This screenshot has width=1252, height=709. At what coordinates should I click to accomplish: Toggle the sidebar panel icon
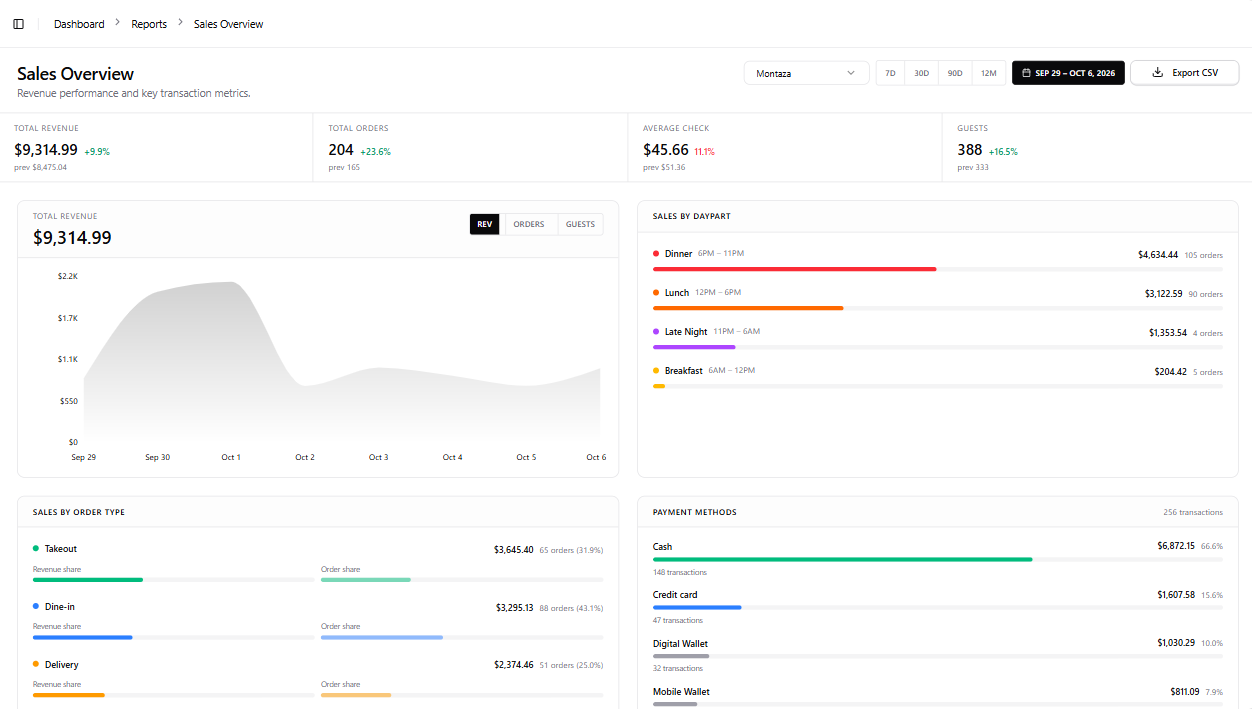(x=18, y=24)
